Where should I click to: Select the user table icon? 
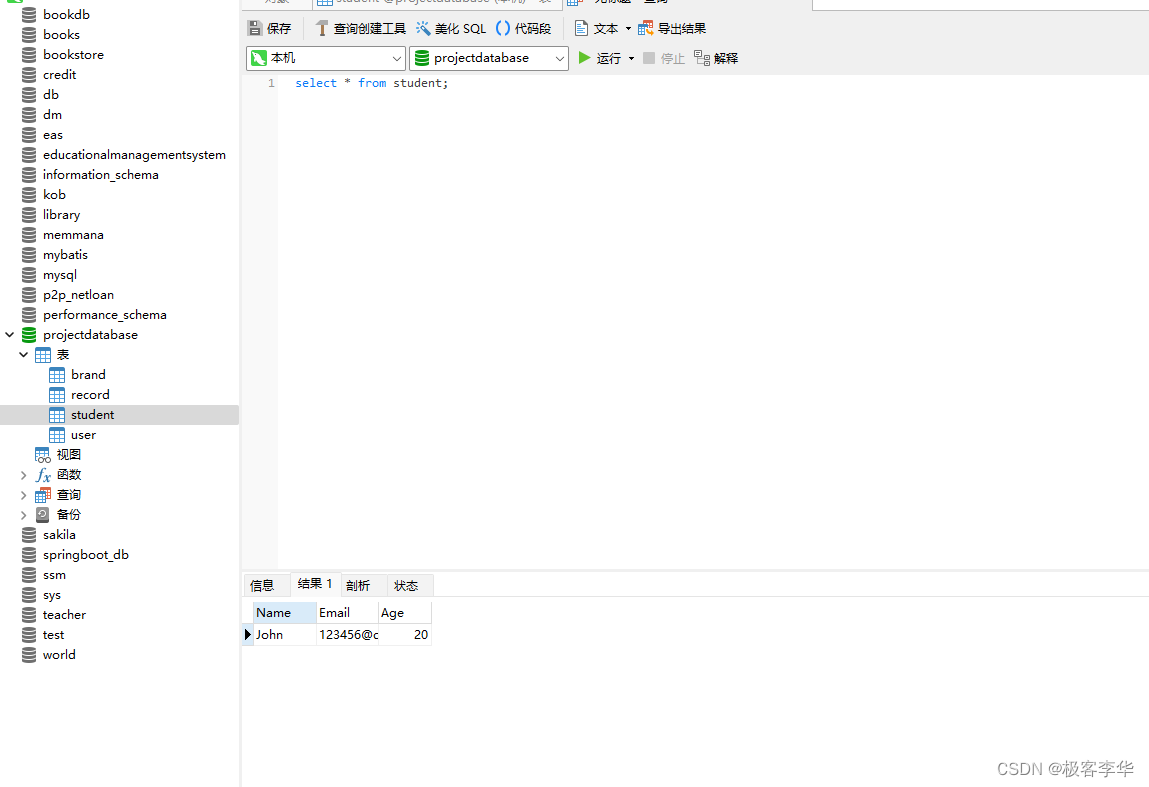[57, 435]
